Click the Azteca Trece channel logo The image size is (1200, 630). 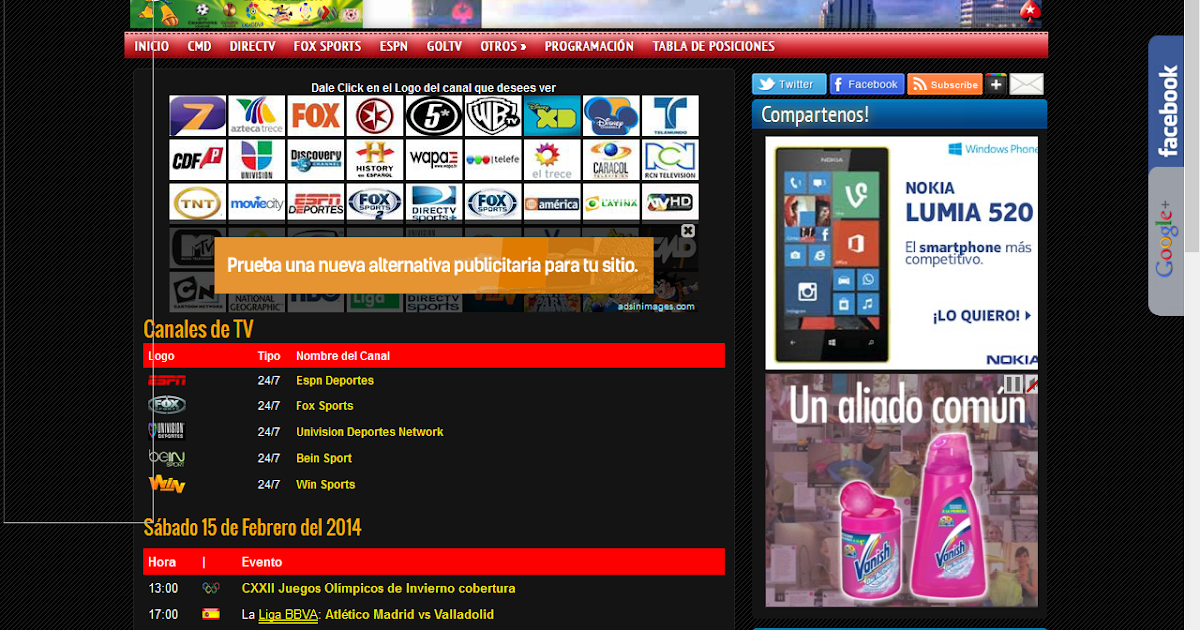coord(257,116)
